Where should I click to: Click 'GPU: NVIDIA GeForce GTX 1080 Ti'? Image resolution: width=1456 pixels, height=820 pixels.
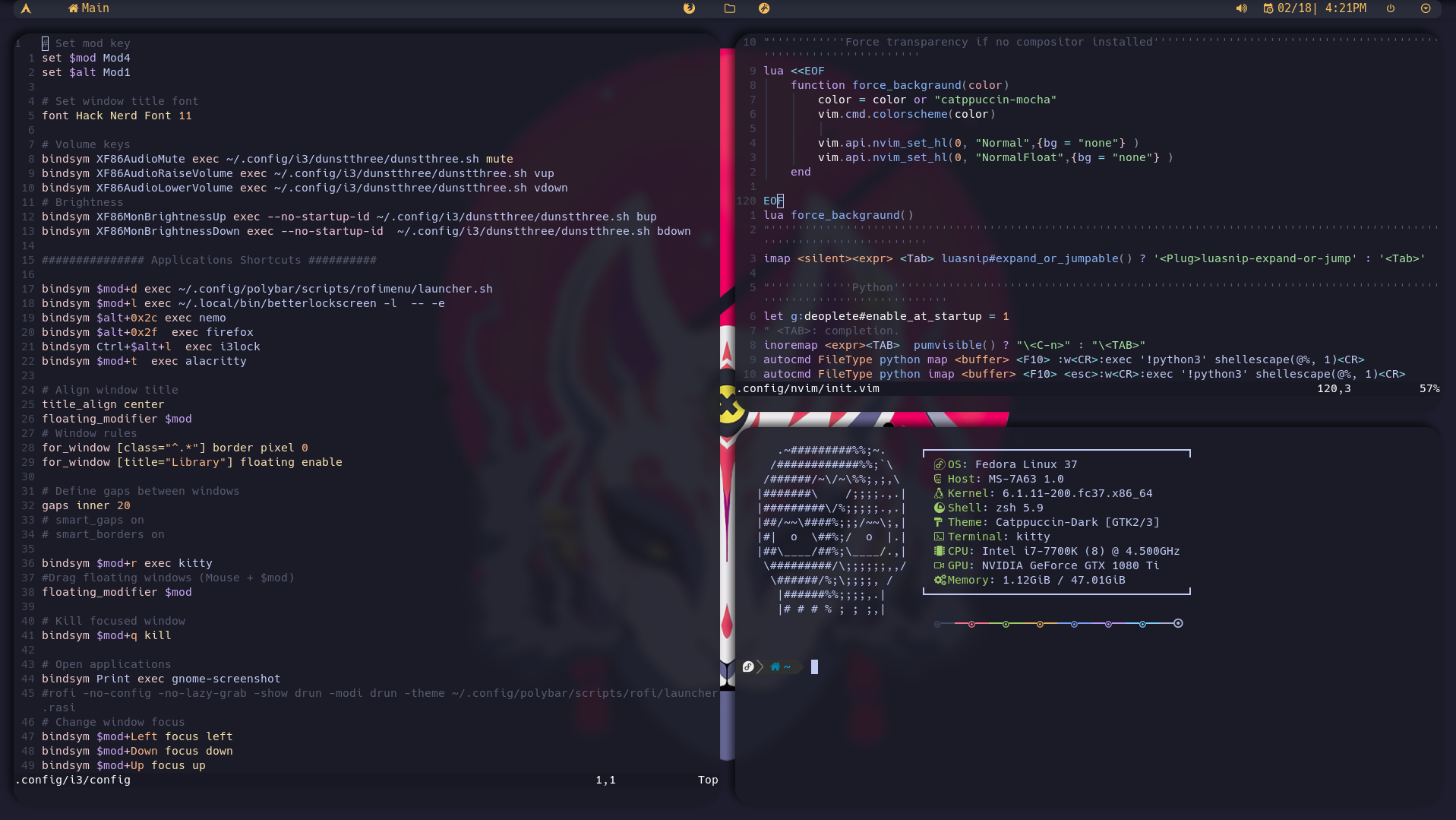[x=1053, y=565]
